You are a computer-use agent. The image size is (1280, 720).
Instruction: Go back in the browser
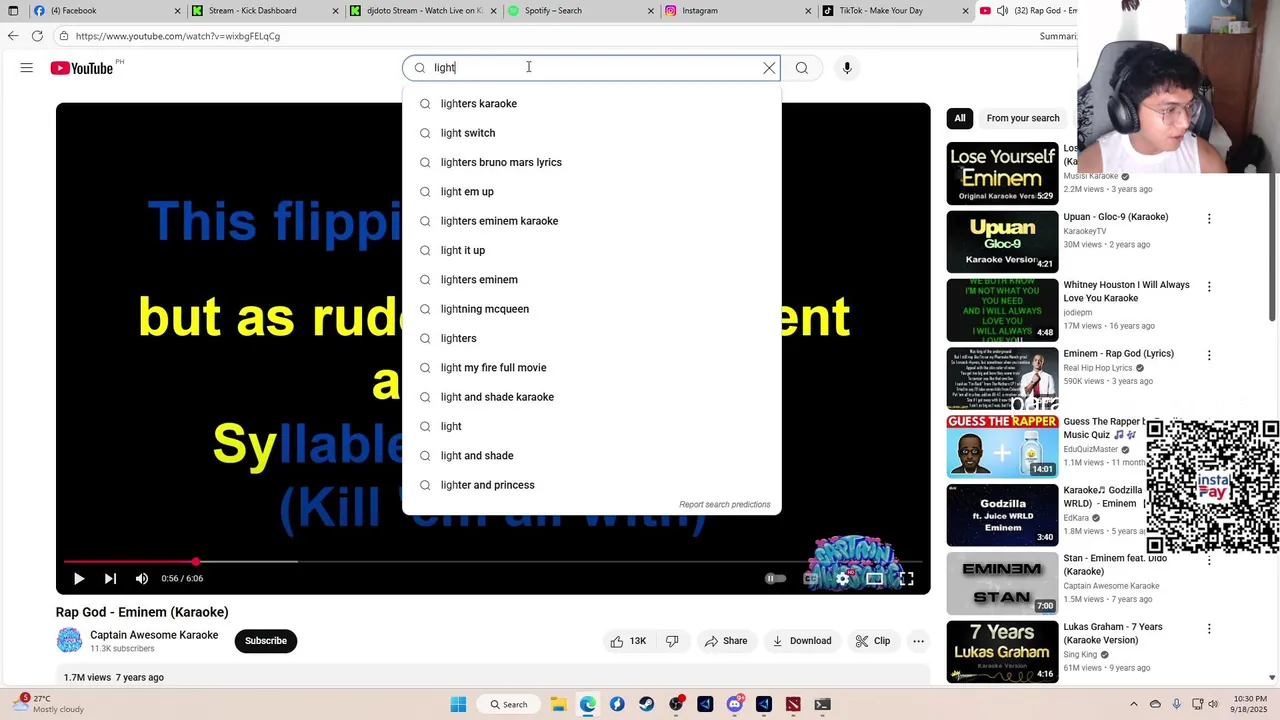13,36
